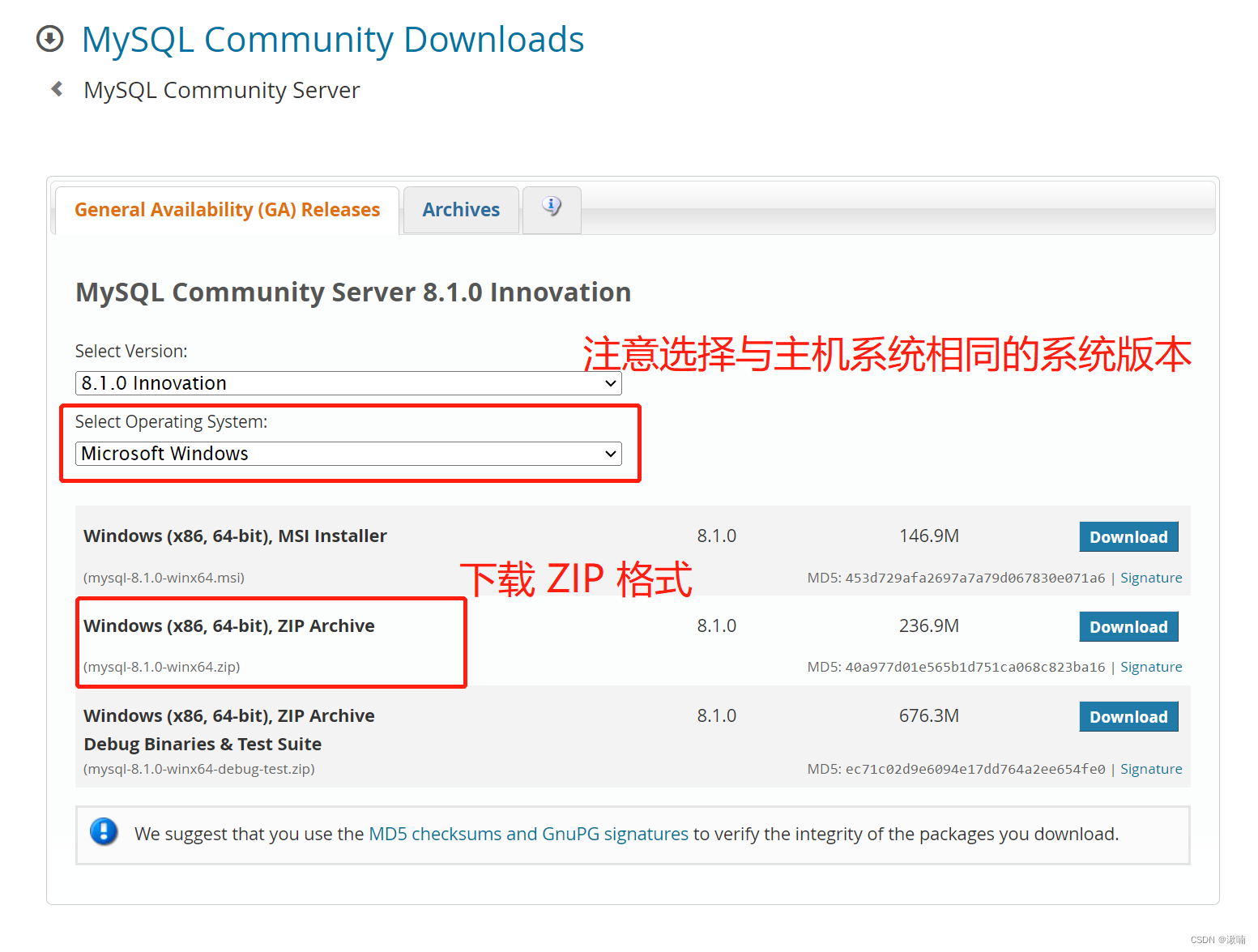Click the MySQL Community Server 8.1.0 Innovation heading

[x=353, y=292]
